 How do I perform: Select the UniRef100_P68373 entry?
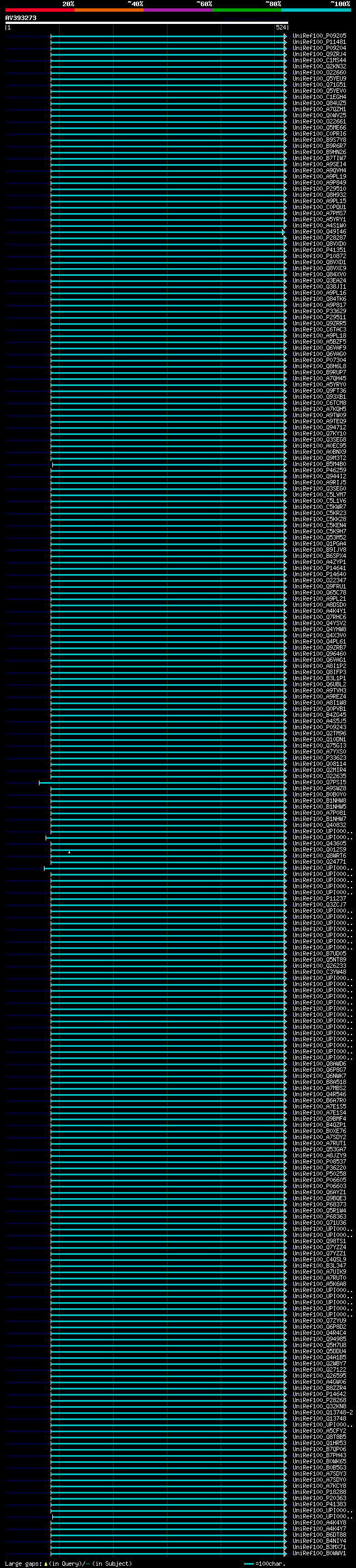coord(319,1205)
